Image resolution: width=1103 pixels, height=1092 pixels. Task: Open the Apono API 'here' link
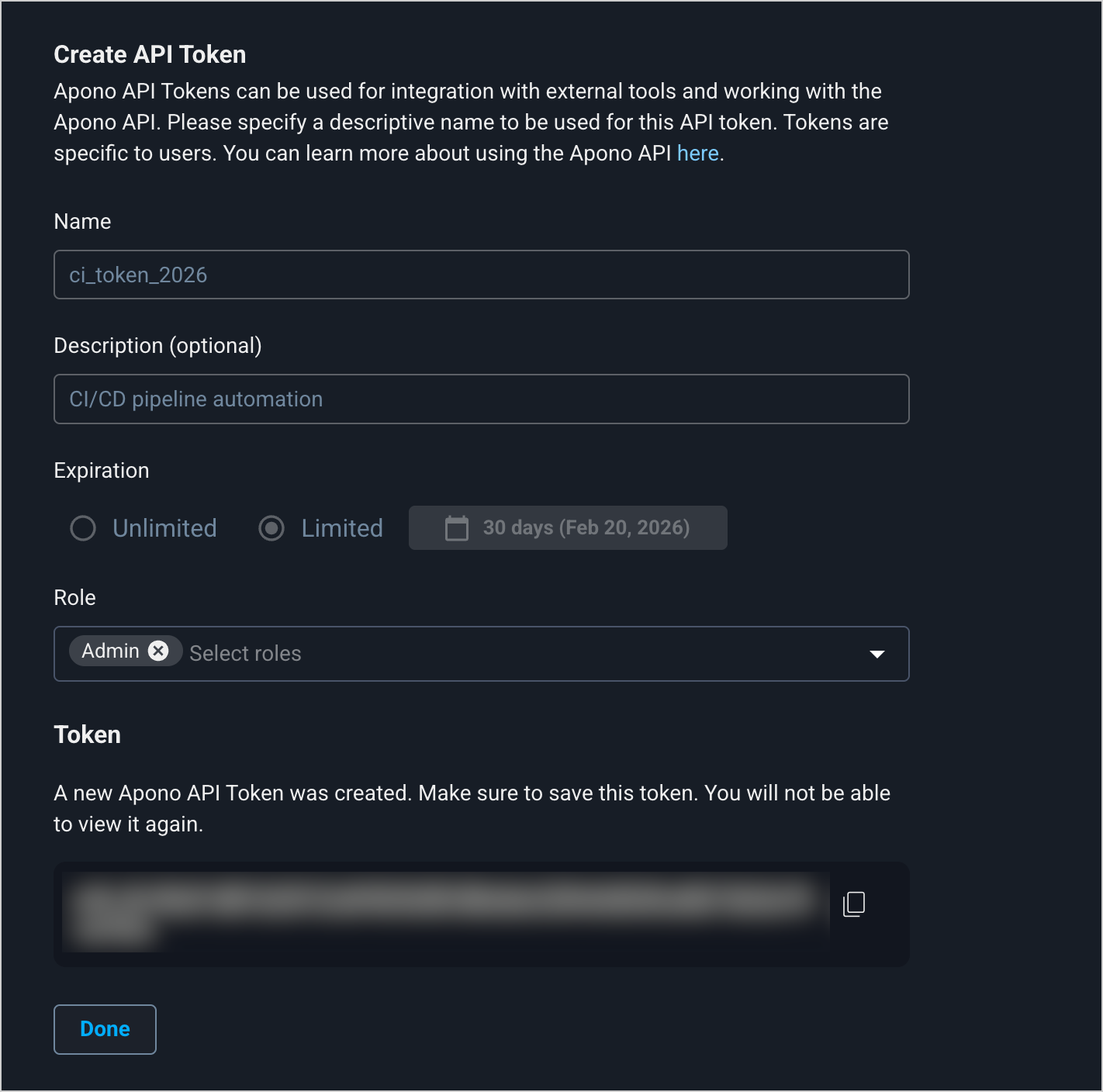(x=697, y=154)
